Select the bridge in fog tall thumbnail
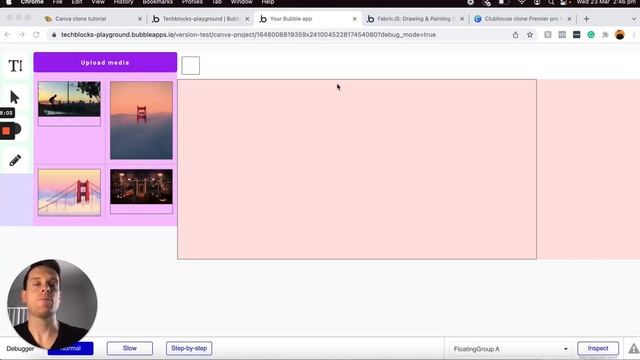 click(141, 120)
